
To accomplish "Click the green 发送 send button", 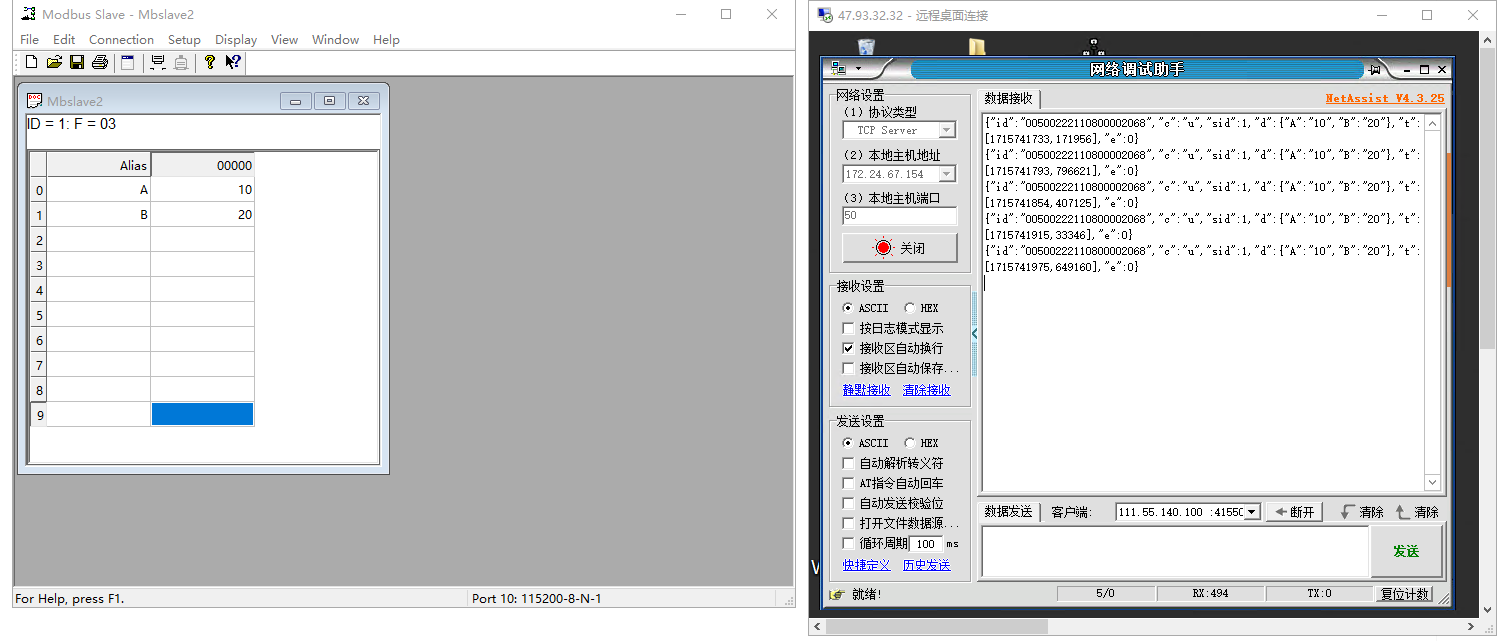I will click(1406, 552).
